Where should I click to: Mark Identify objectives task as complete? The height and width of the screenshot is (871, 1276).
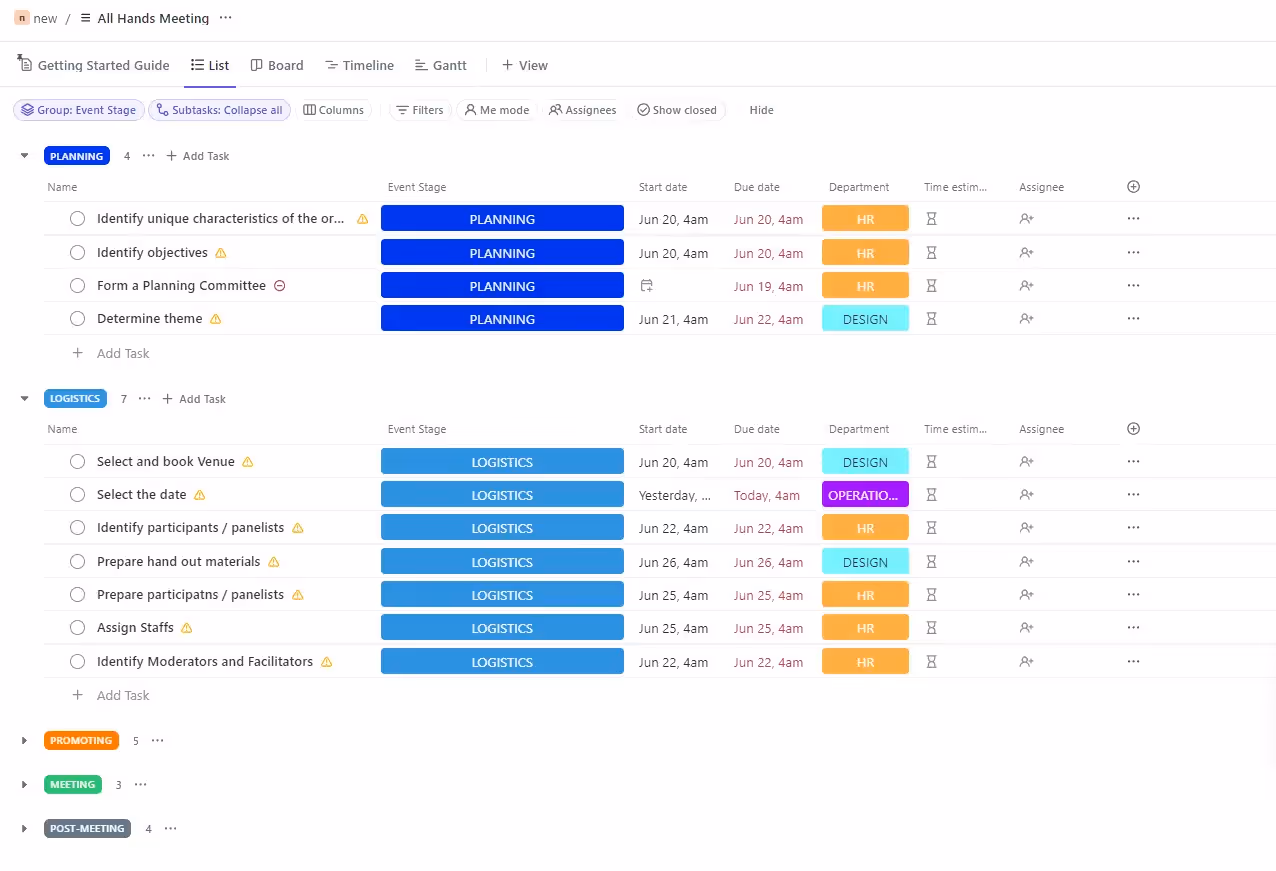(78, 253)
